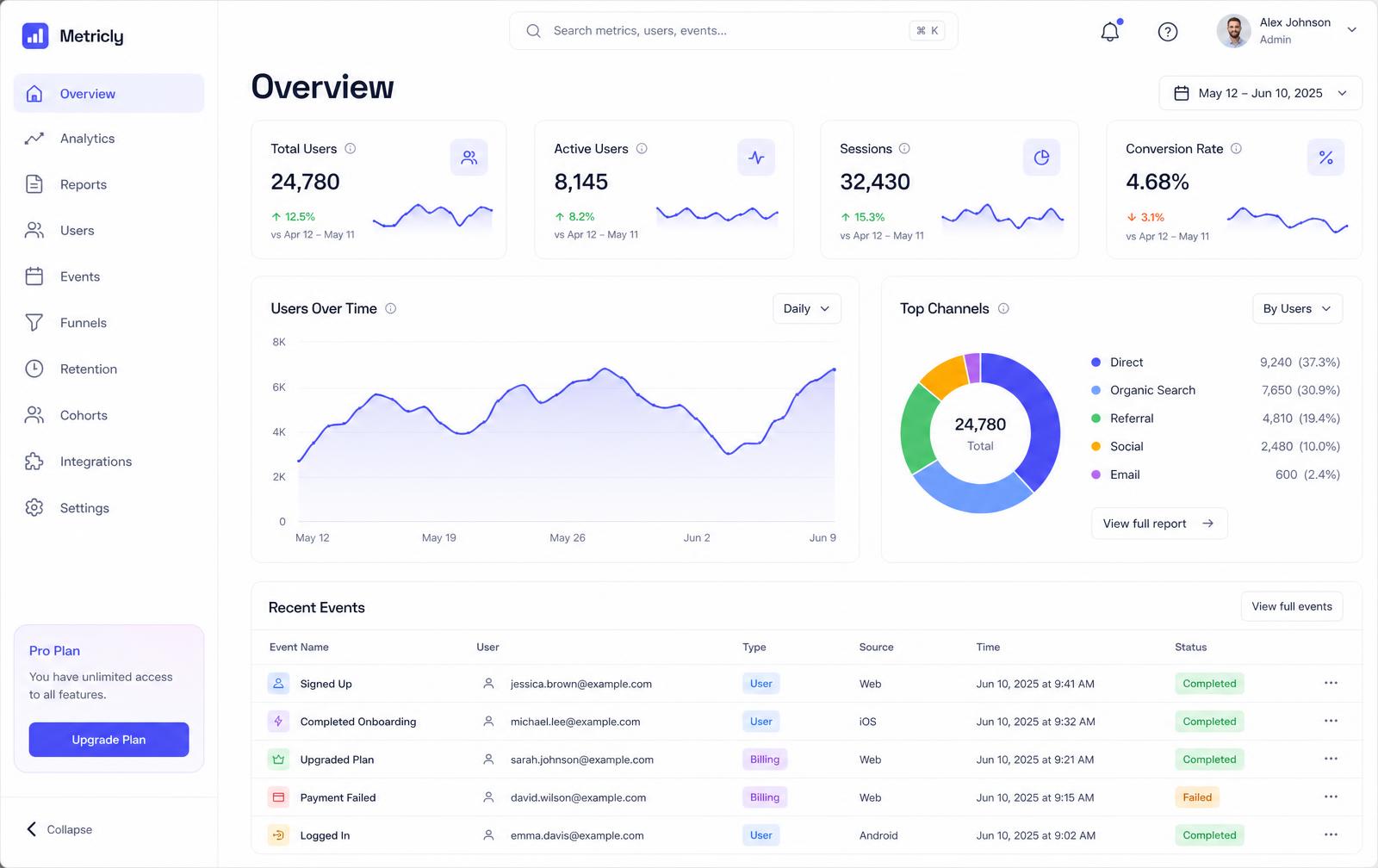Open the Reports section
This screenshot has width=1378, height=868.
[109, 184]
